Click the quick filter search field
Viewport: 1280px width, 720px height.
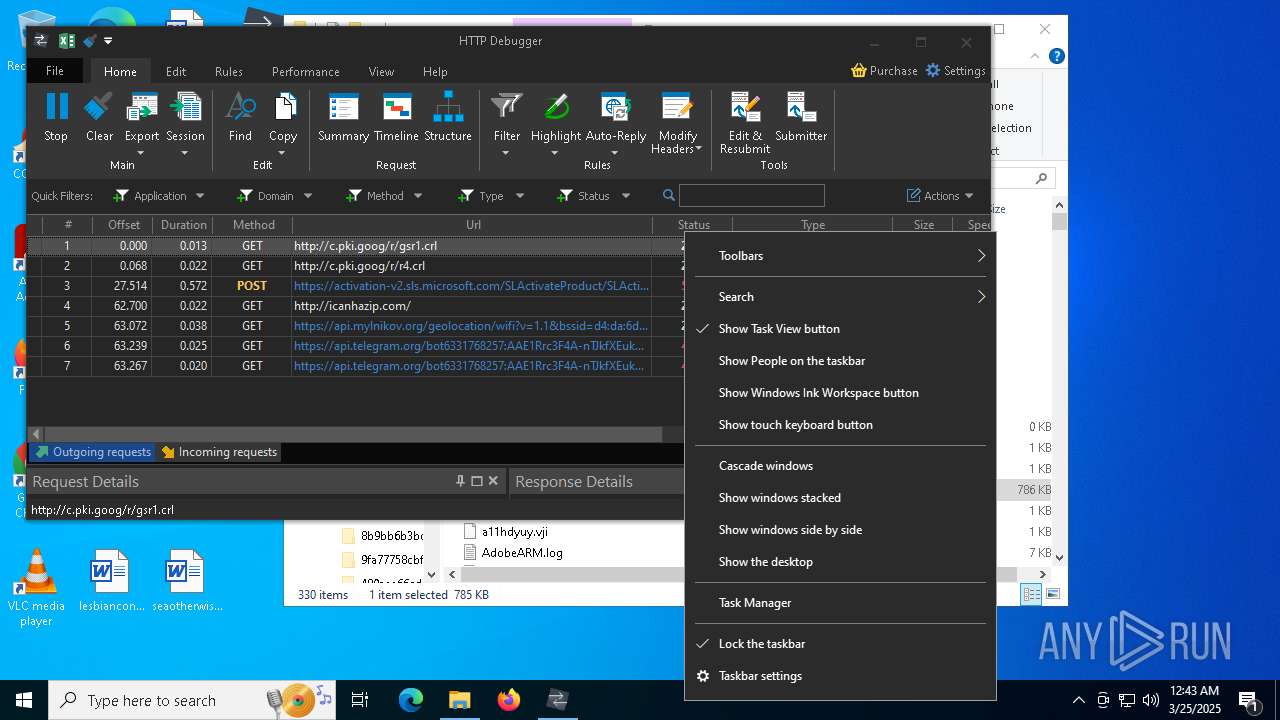752,196
